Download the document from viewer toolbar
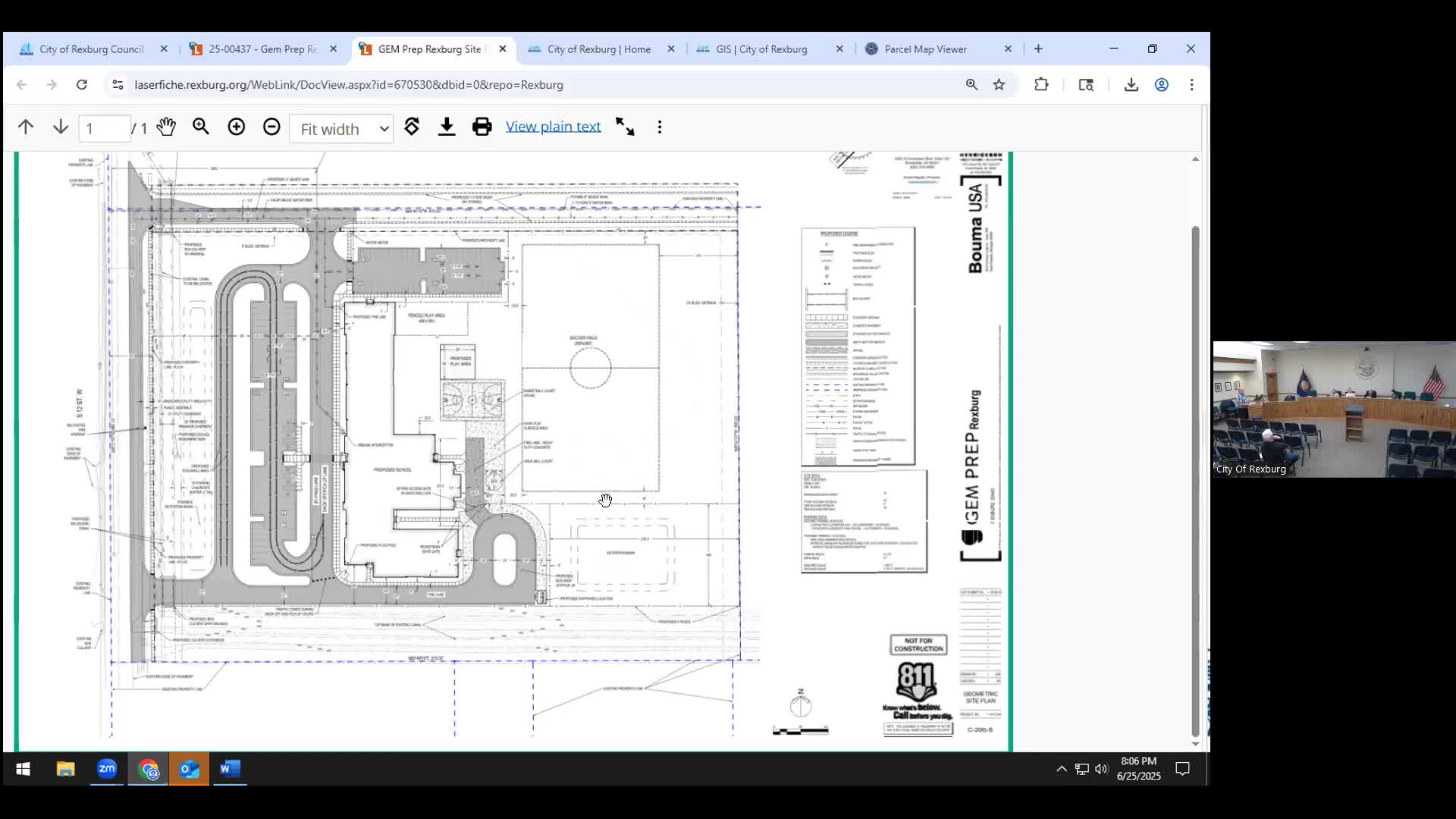This screenshot has width=1456, height=819. (447, 127)
